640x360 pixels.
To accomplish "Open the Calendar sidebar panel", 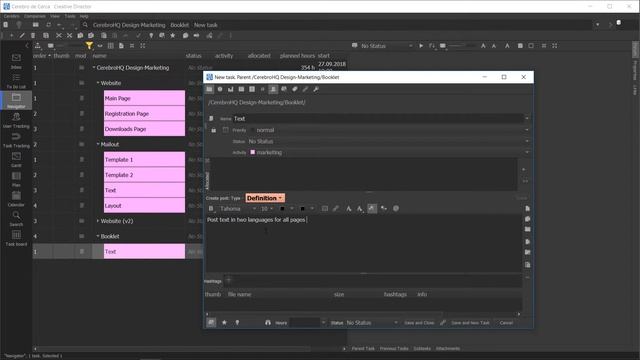I will coord(16,198).
